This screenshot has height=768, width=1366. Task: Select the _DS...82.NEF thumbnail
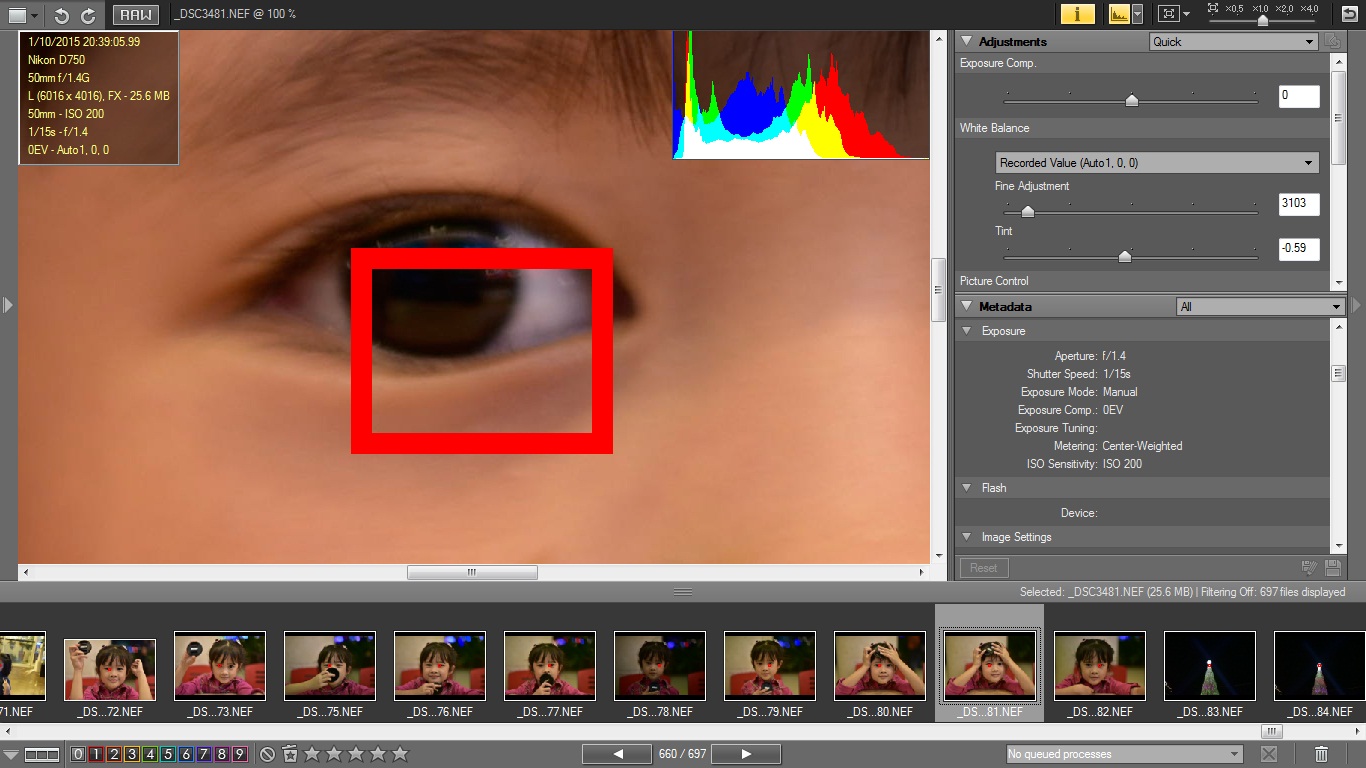(x=1099, y=666)
